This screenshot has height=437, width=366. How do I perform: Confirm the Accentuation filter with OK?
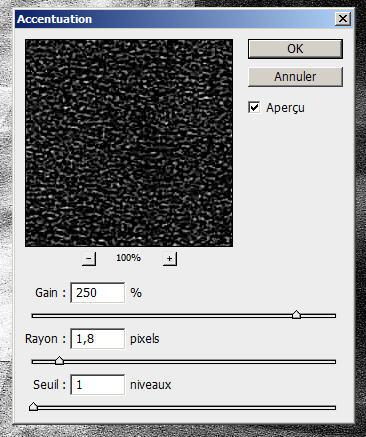(x=295, y=49)
